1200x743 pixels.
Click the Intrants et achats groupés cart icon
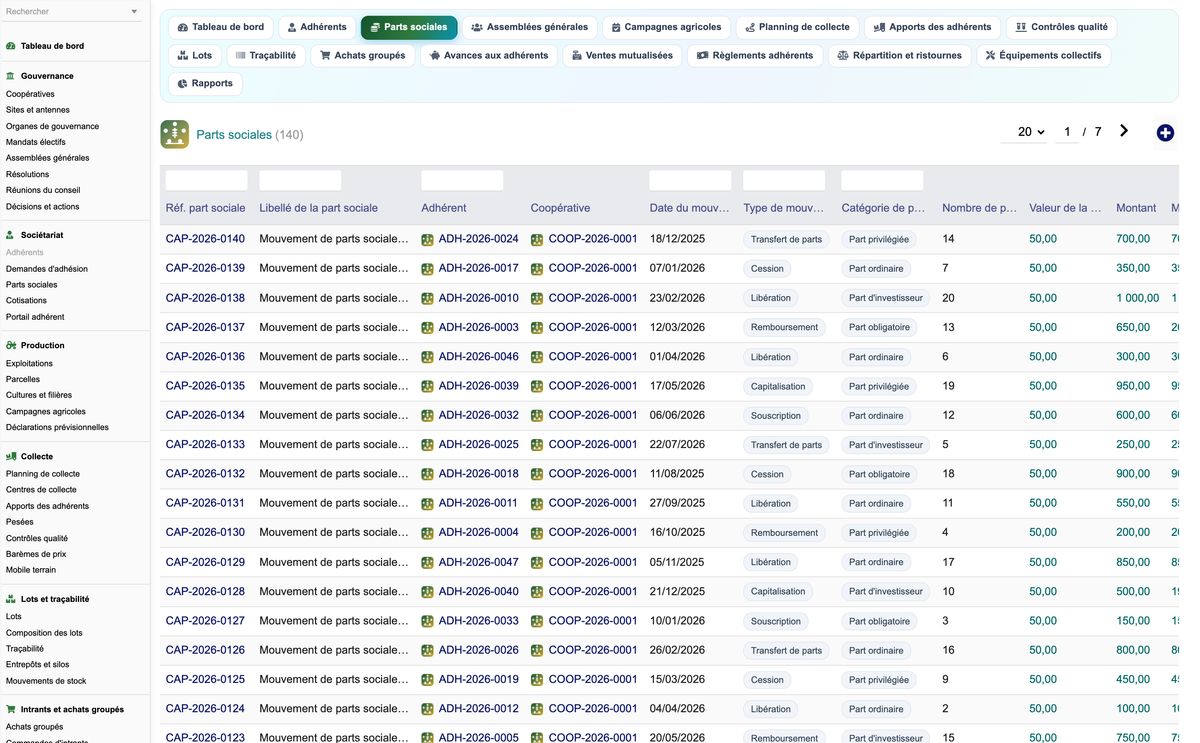click(x=11, y=710)
